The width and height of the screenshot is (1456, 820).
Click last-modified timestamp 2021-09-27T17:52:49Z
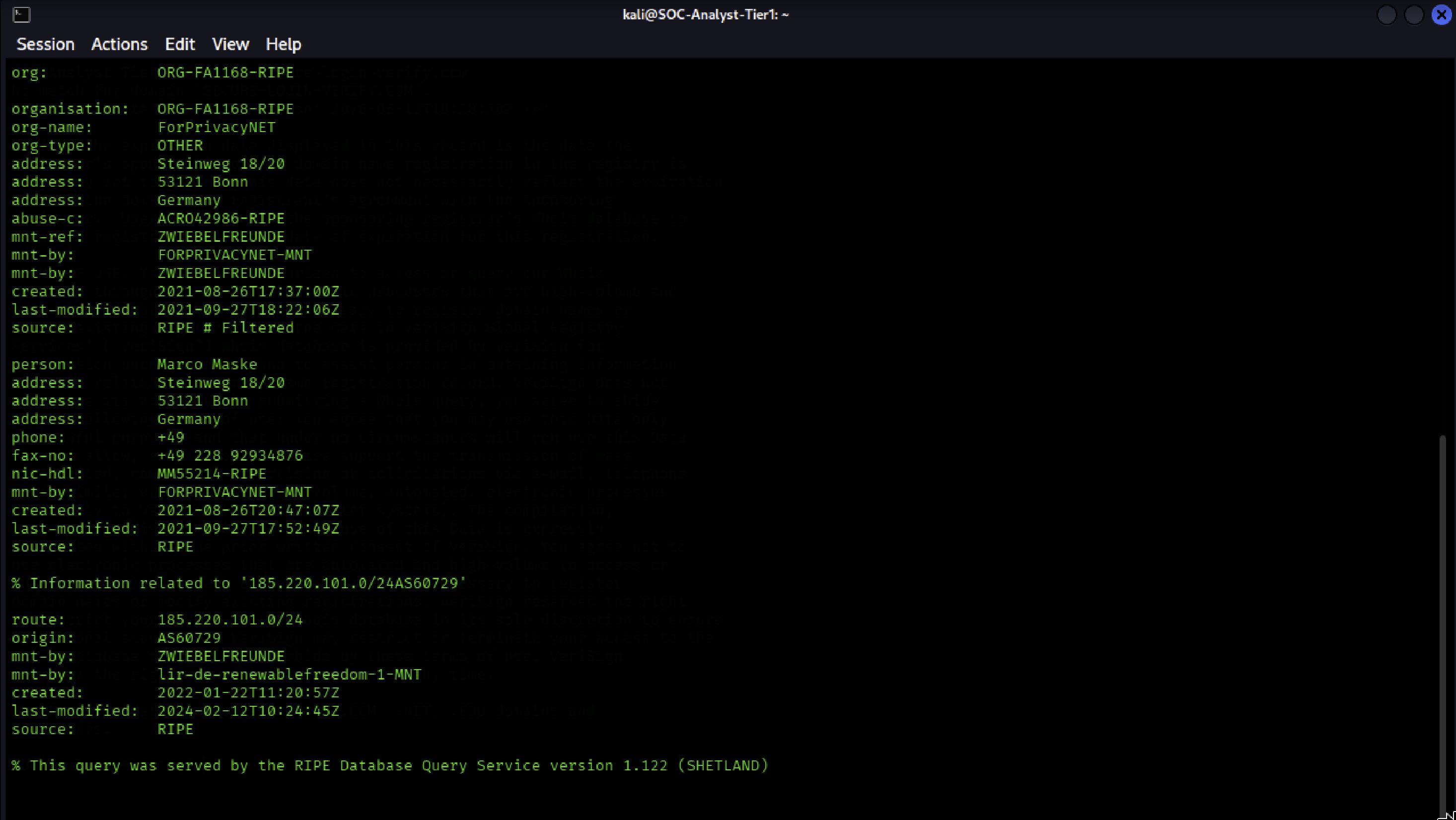(248, 529)
